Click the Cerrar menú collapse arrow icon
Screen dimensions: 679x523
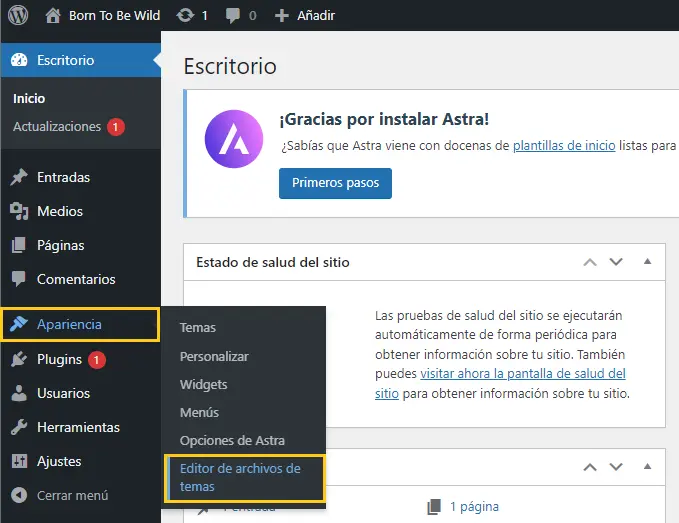[x=19, y=495]
